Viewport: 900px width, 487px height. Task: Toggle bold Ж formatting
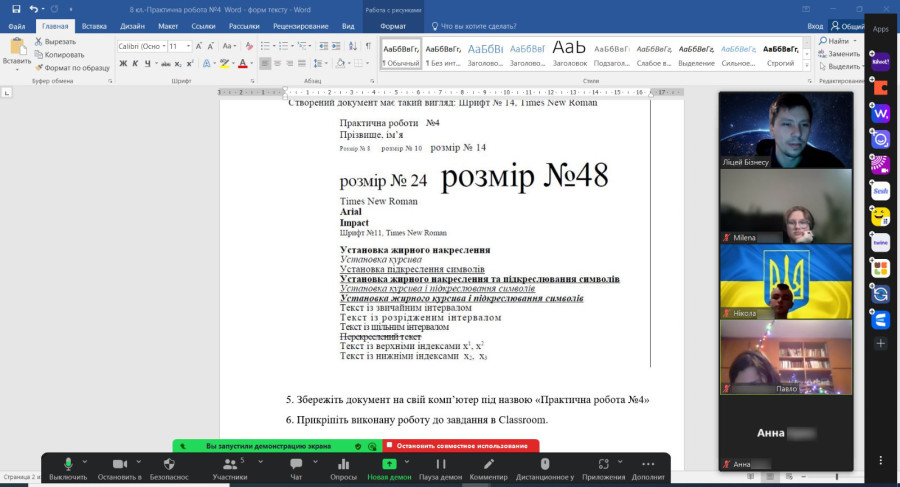pos(123,63)
